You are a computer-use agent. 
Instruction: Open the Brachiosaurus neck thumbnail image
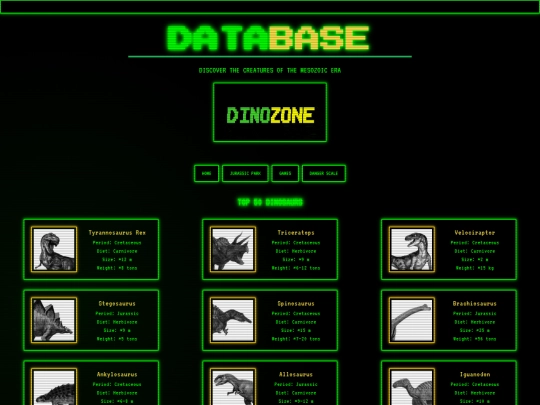click(x=412, y=320)
